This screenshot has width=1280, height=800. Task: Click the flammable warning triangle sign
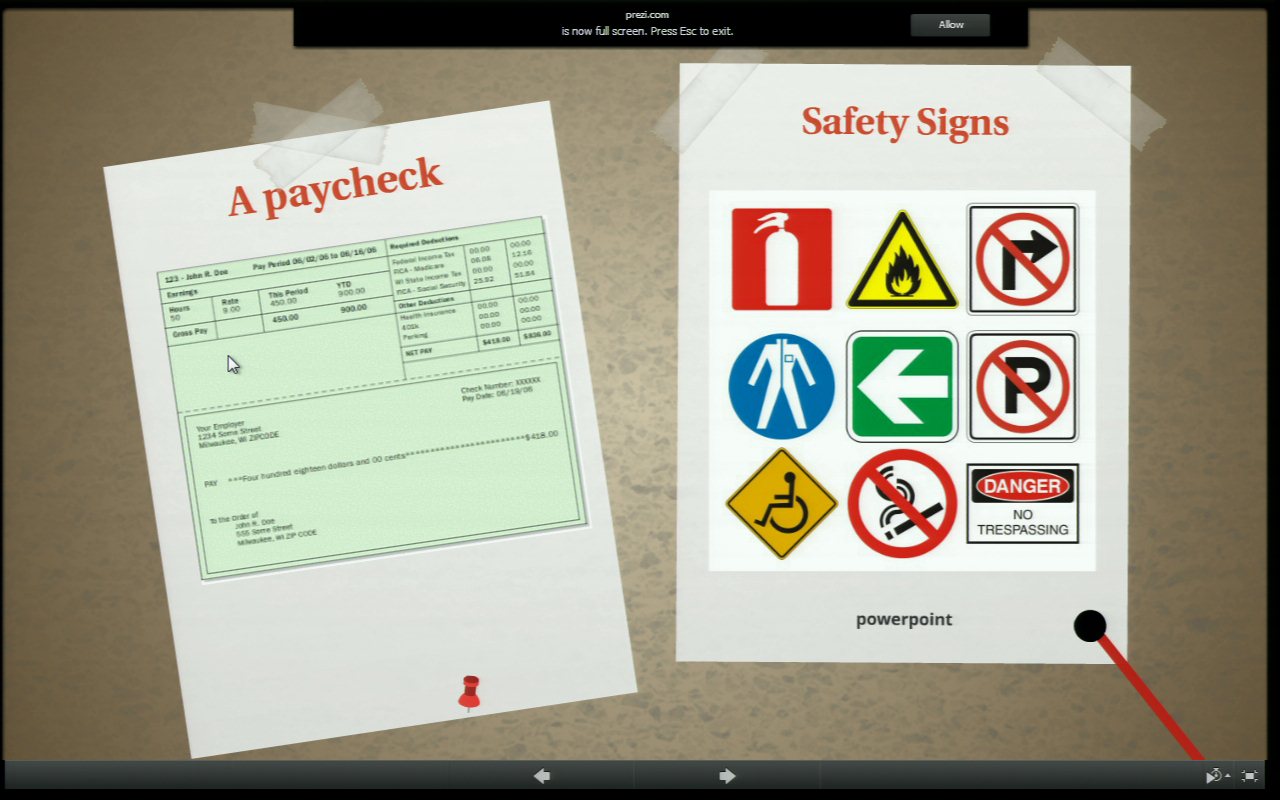(902, 261)
